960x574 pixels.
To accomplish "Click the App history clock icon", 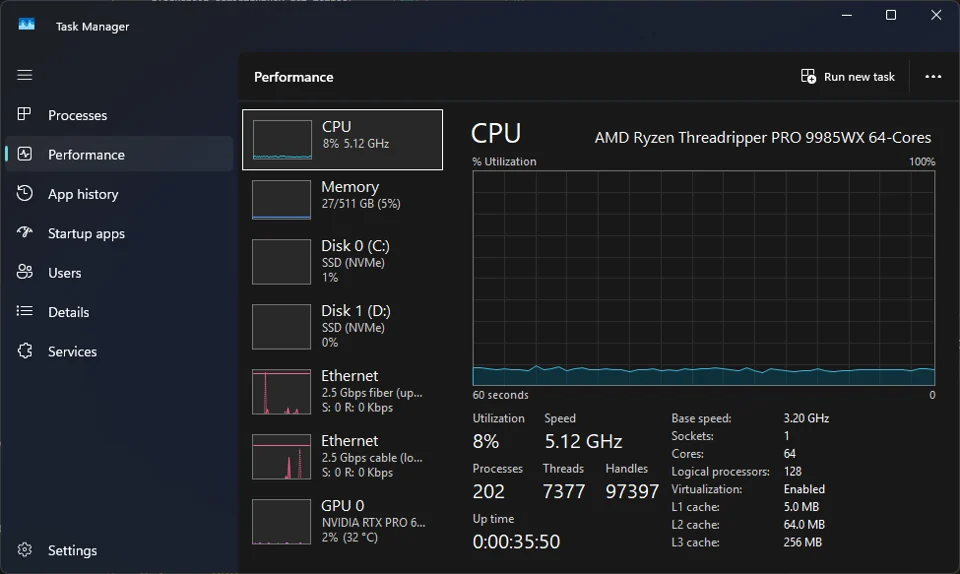I will [x=24, y=193].
